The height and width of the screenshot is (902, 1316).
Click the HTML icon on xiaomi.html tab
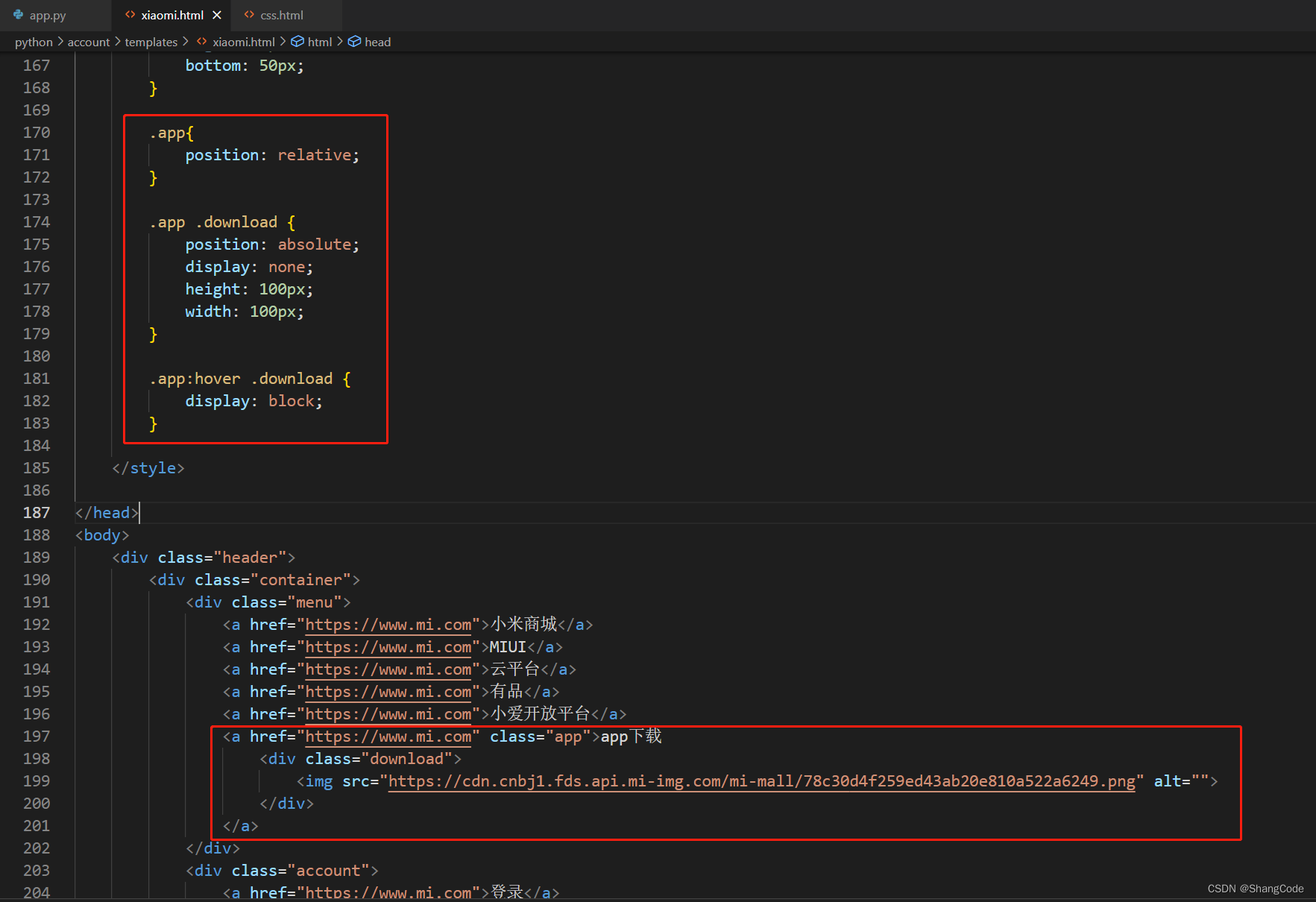pyautogui.click(x=130, y=15)
